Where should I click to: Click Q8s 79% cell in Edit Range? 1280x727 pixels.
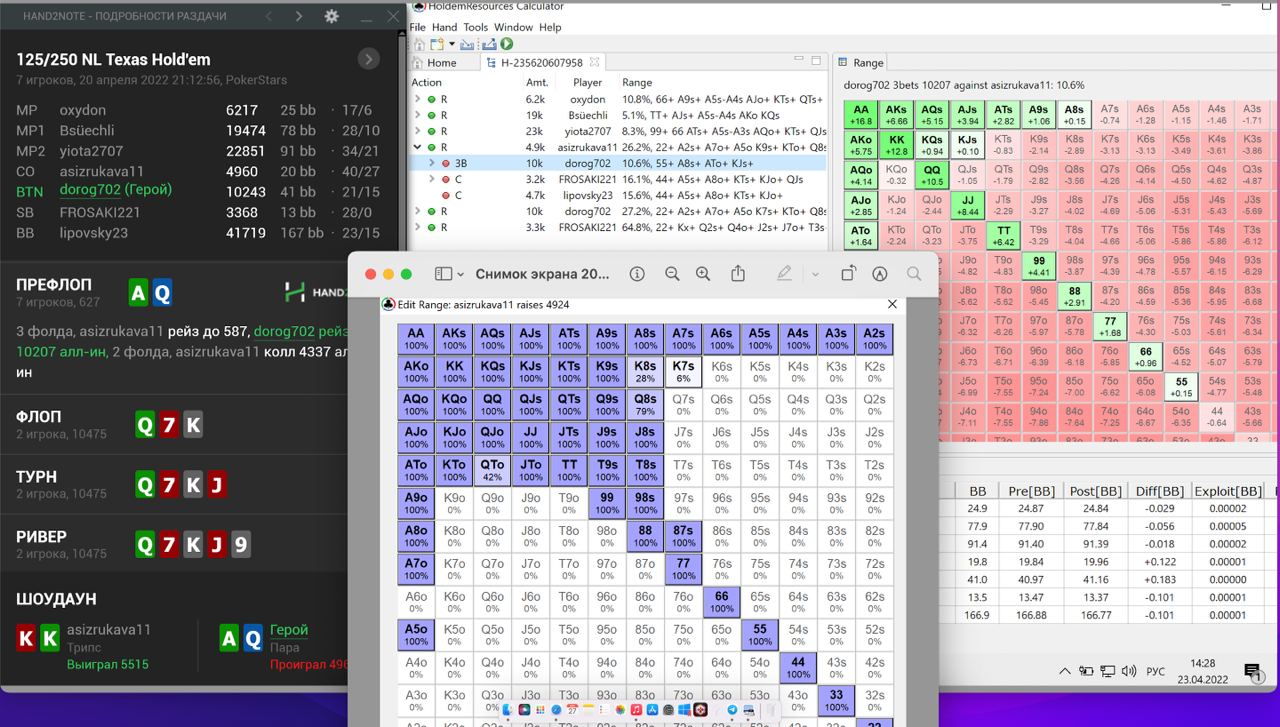click(x=645, y=404)
